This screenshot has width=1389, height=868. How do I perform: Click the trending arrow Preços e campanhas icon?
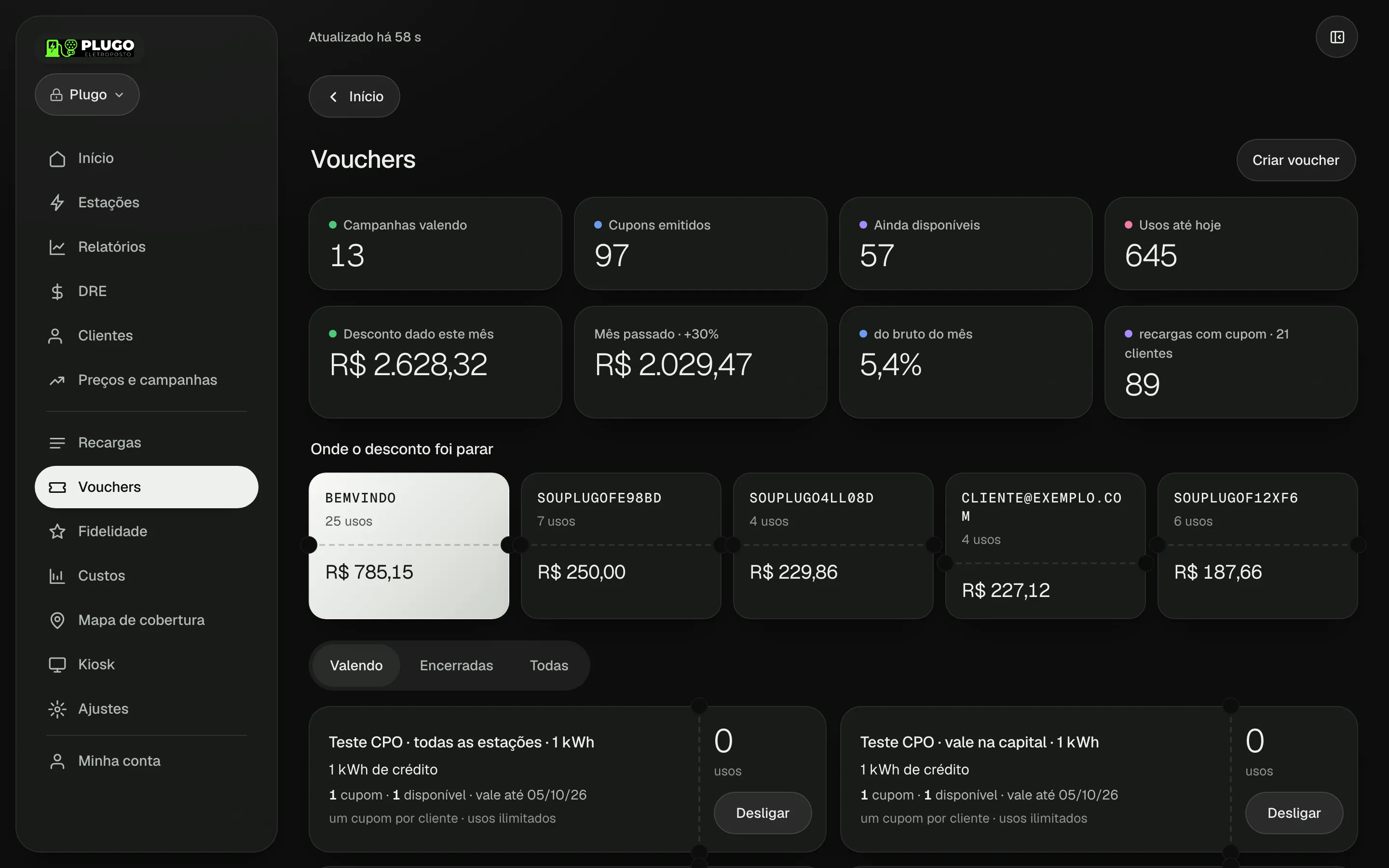(x=57, y=380)
